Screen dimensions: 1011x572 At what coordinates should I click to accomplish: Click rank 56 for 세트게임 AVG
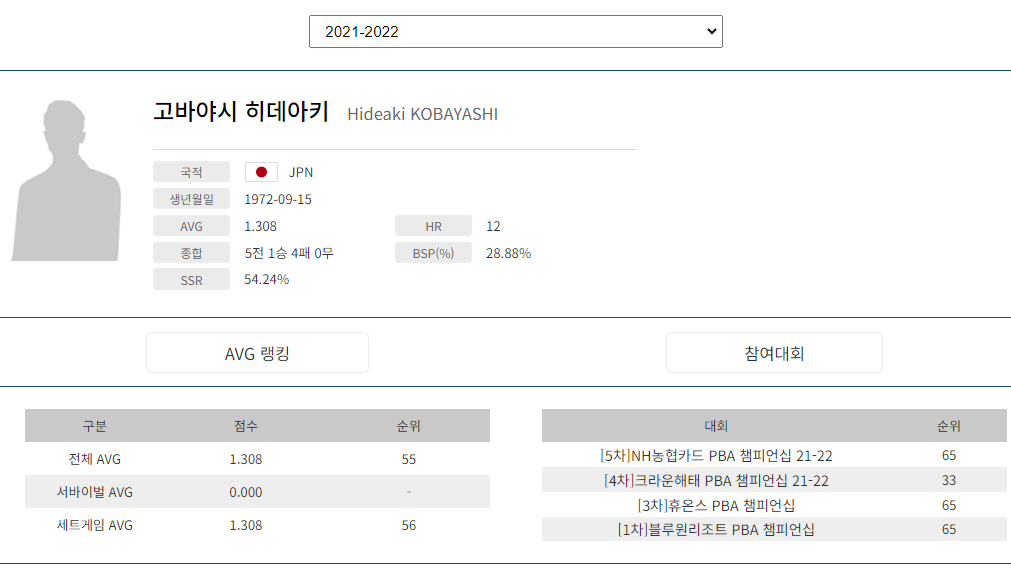coord(409,525)
